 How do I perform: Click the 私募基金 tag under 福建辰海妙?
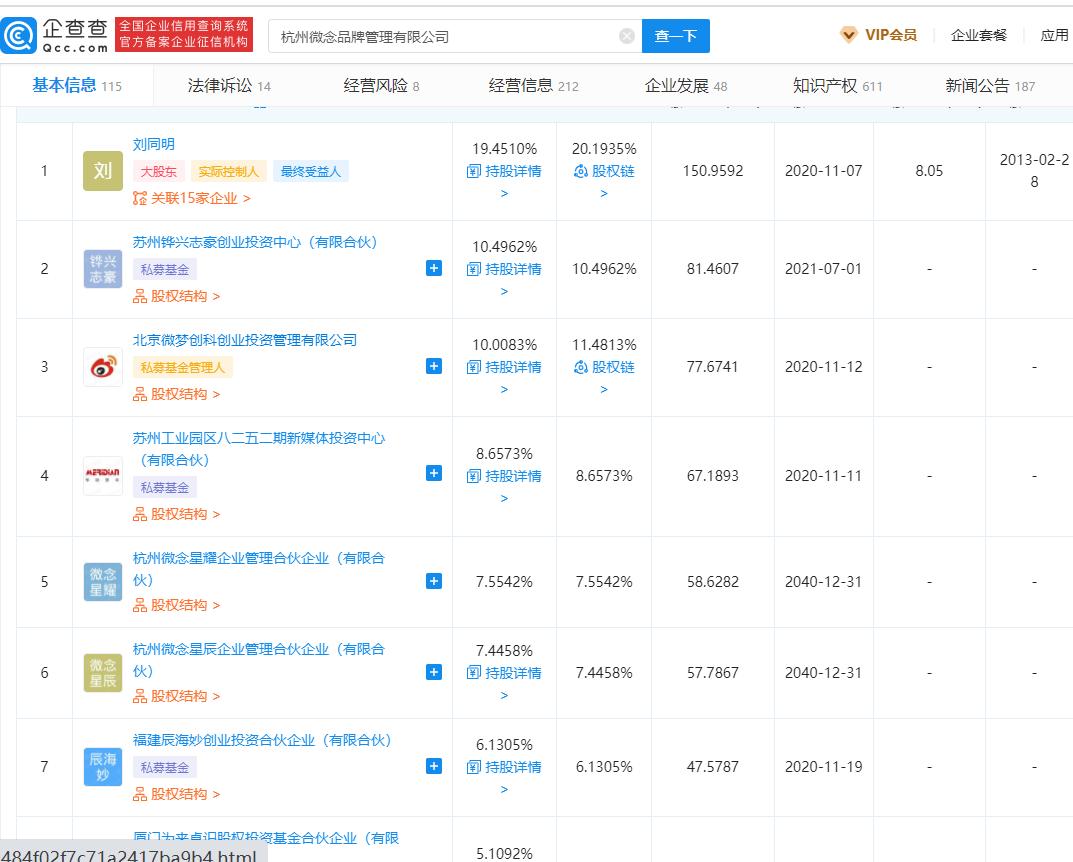pyautogui.click(x=165, y=768)
